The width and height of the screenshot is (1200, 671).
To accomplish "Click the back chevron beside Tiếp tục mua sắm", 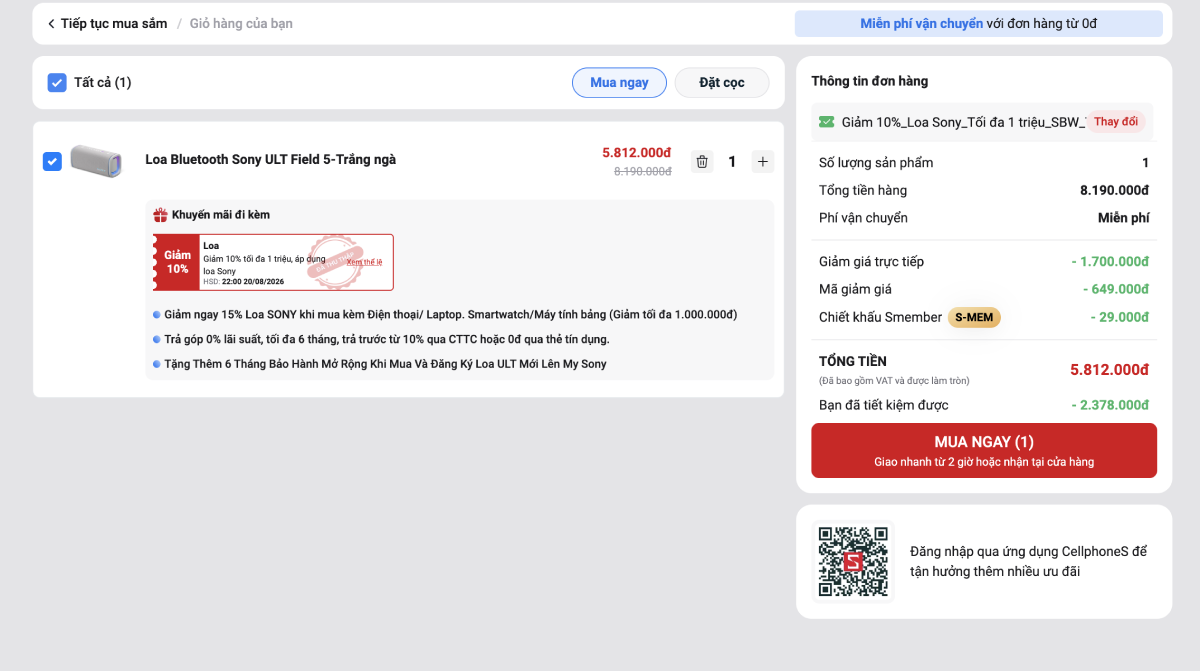I will pos(51,23).
